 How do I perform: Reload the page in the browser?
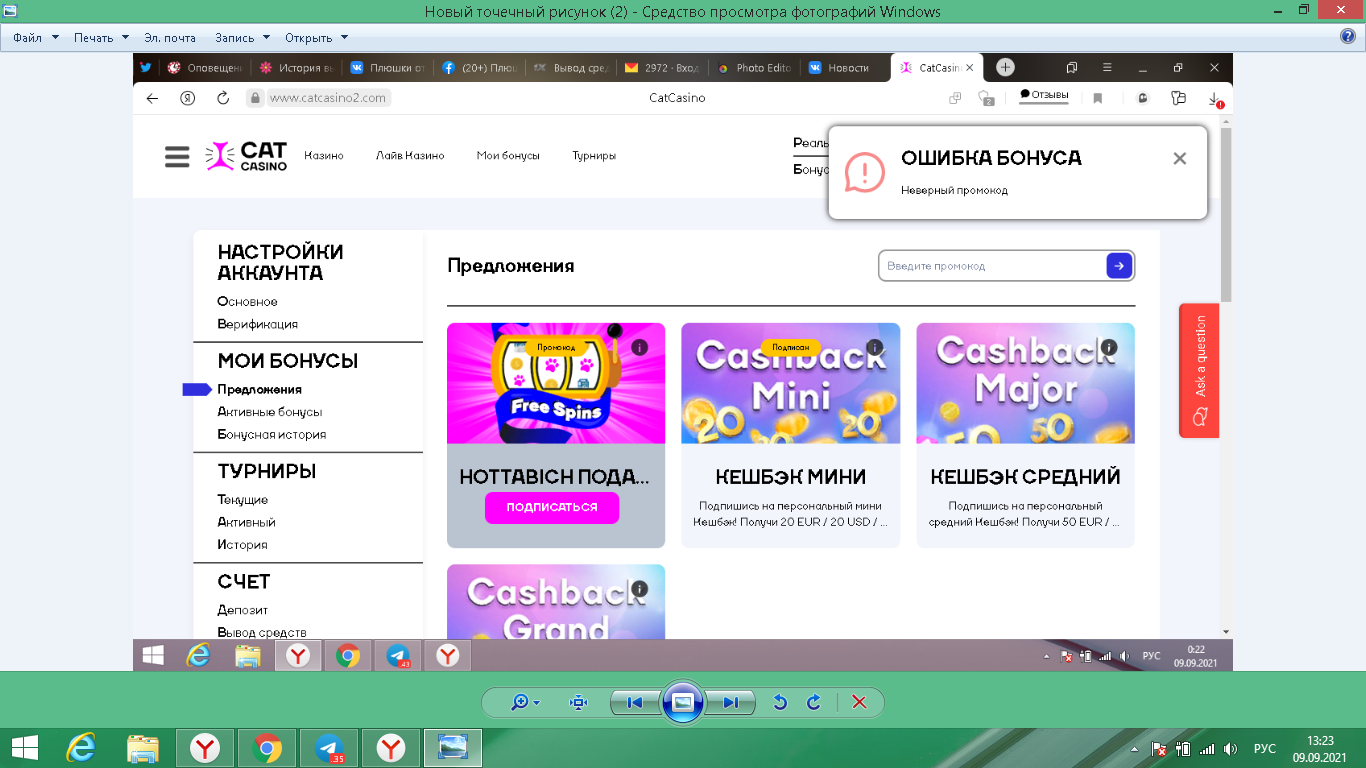coord(223,98)
